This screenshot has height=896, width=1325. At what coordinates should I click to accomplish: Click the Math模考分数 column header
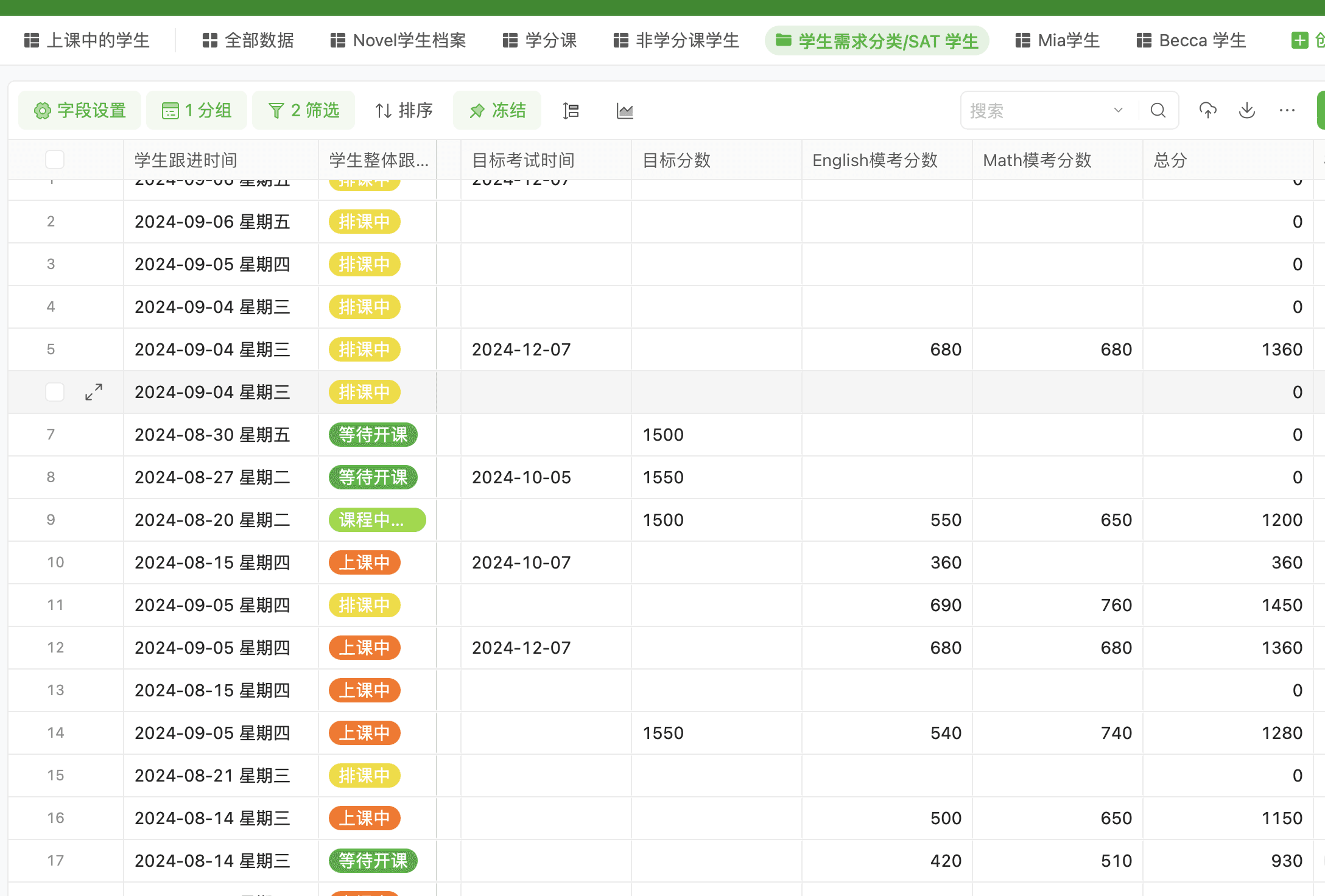coord(1058,160)
